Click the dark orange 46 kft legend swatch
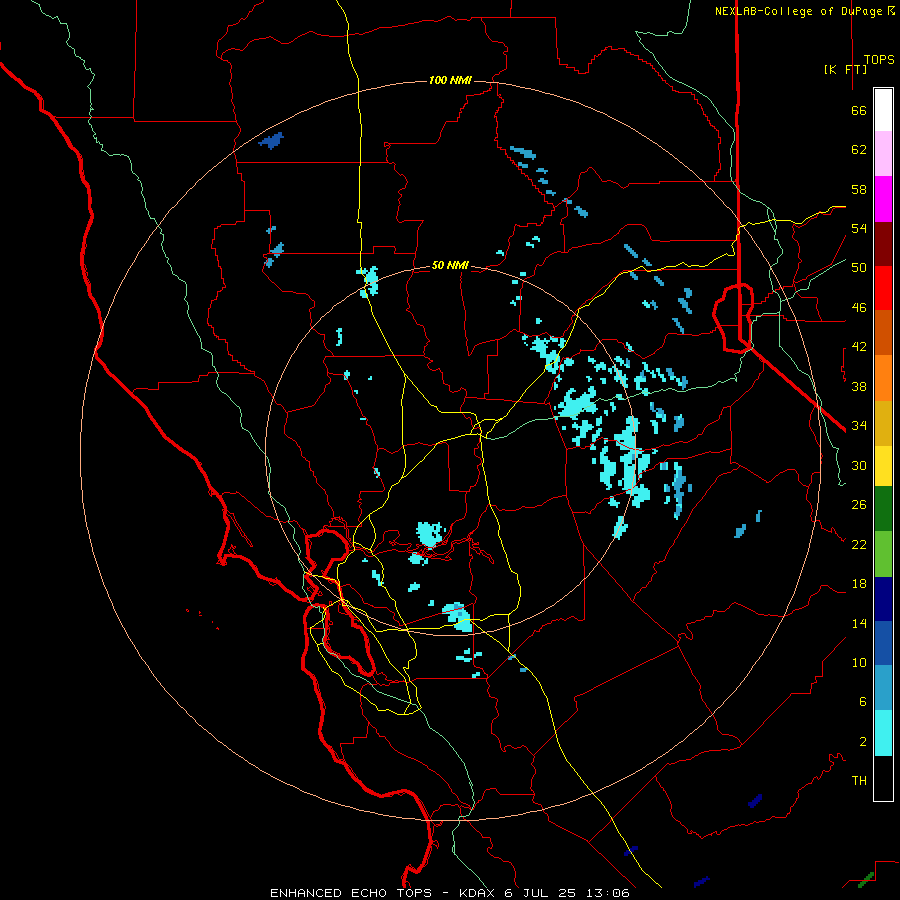 [883, 332]
